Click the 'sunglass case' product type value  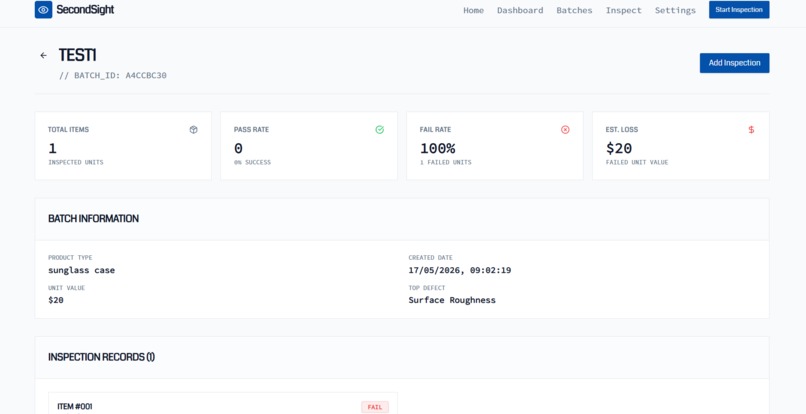pos(82,271)
